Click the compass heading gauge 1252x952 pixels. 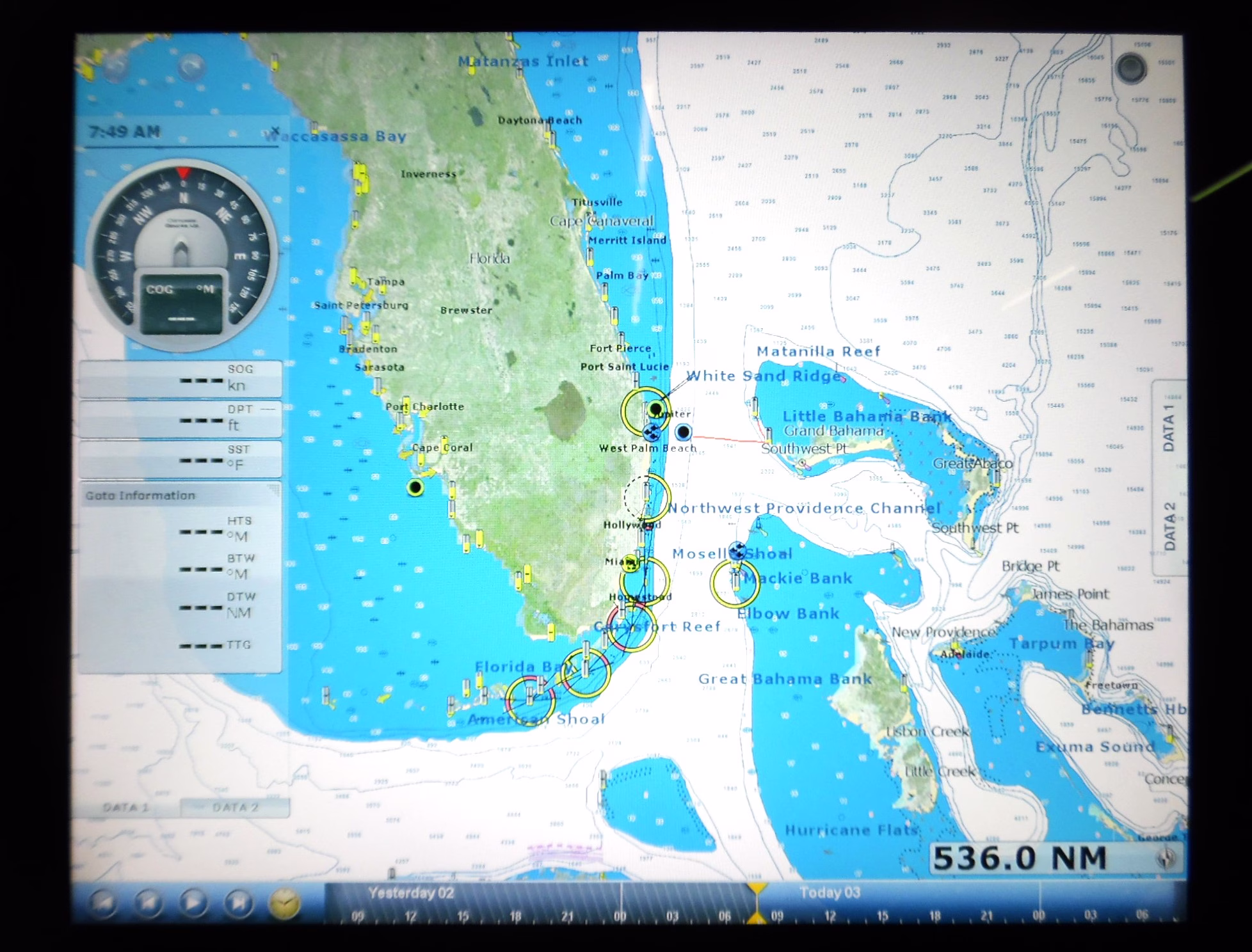click(182, 254)
